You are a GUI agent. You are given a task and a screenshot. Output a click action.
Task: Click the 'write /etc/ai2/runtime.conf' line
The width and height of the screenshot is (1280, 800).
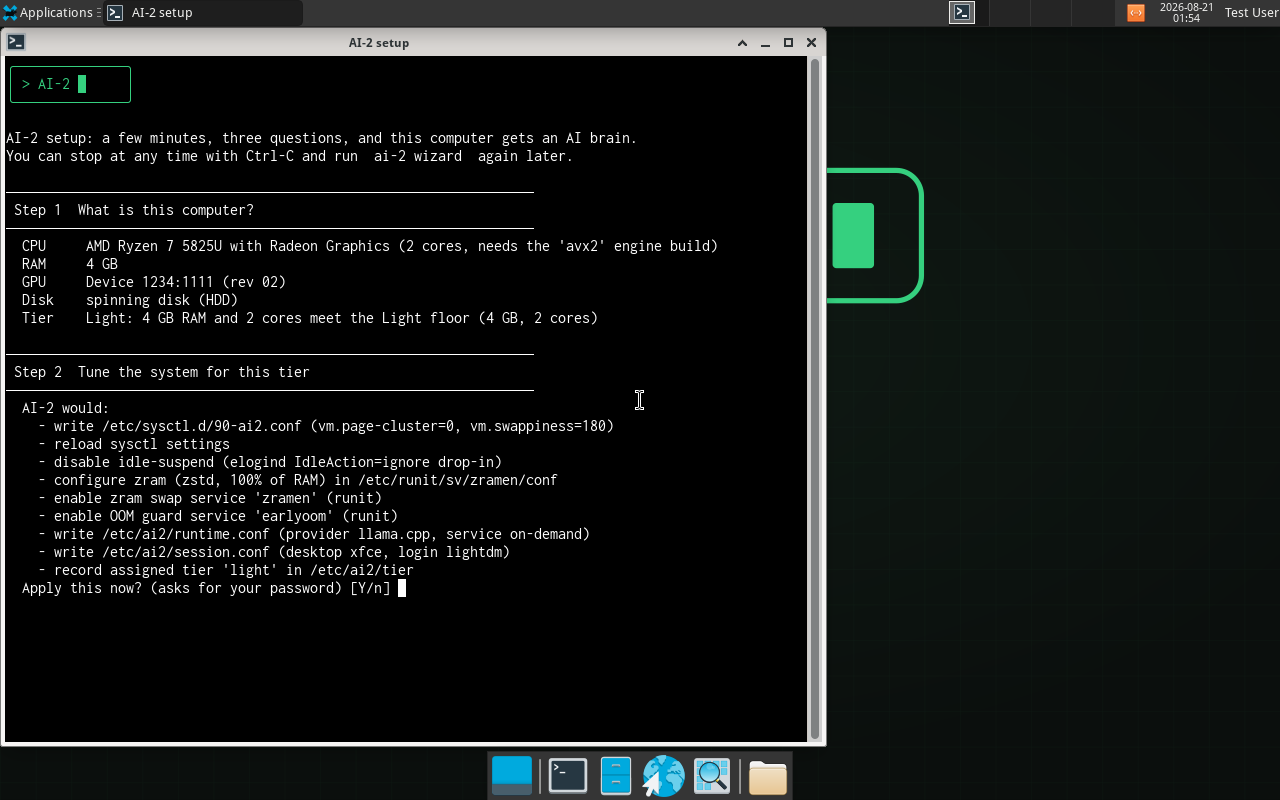314,534
